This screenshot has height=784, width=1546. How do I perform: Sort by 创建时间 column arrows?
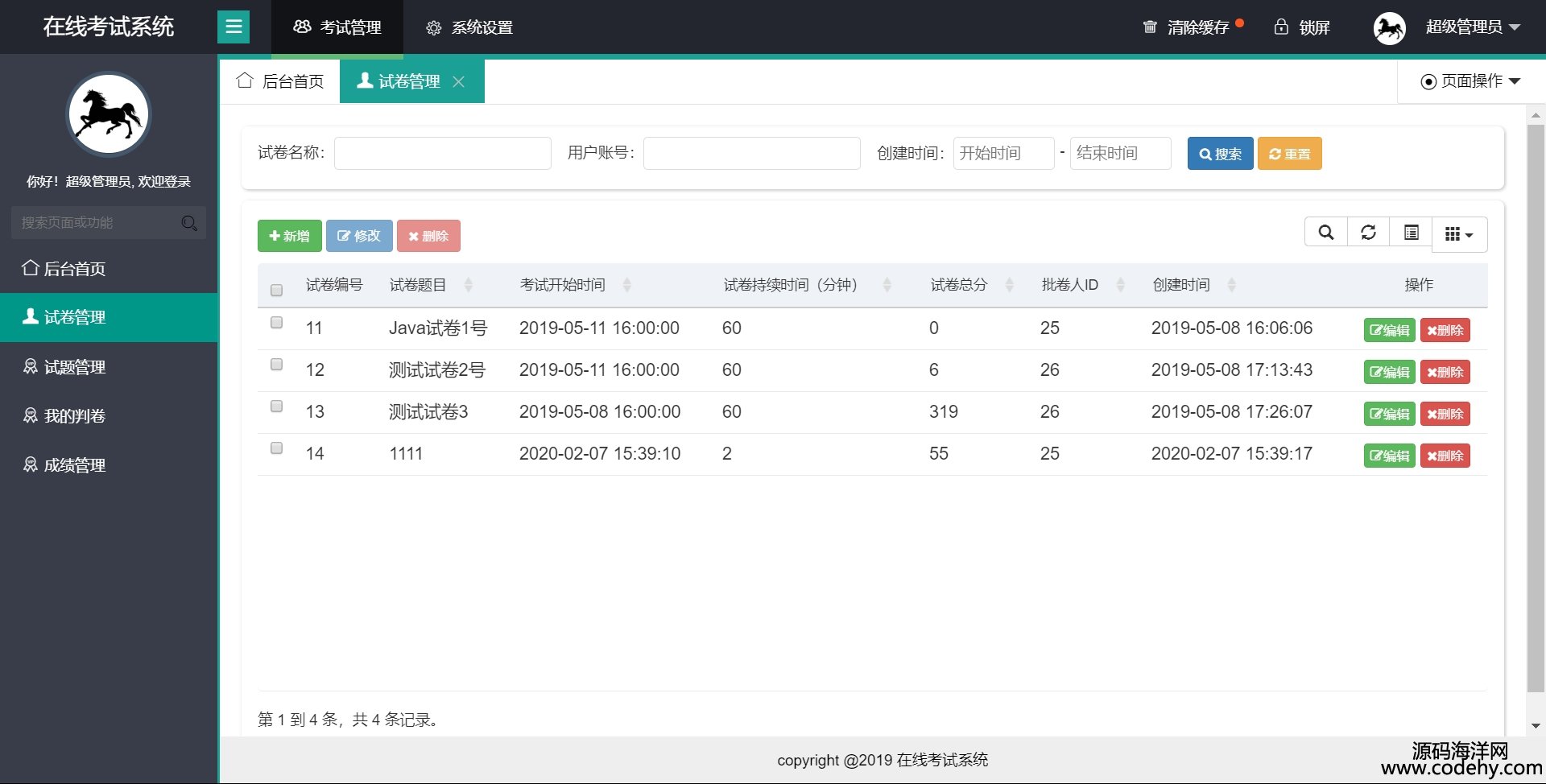pos(1231,285)
